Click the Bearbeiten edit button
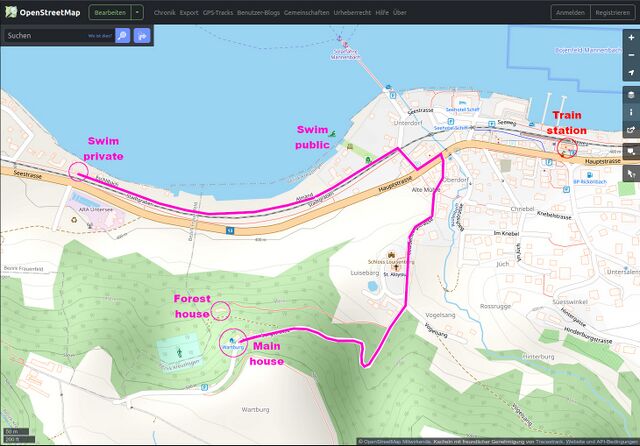The image size is (640, 446). [x=109, y=12]
